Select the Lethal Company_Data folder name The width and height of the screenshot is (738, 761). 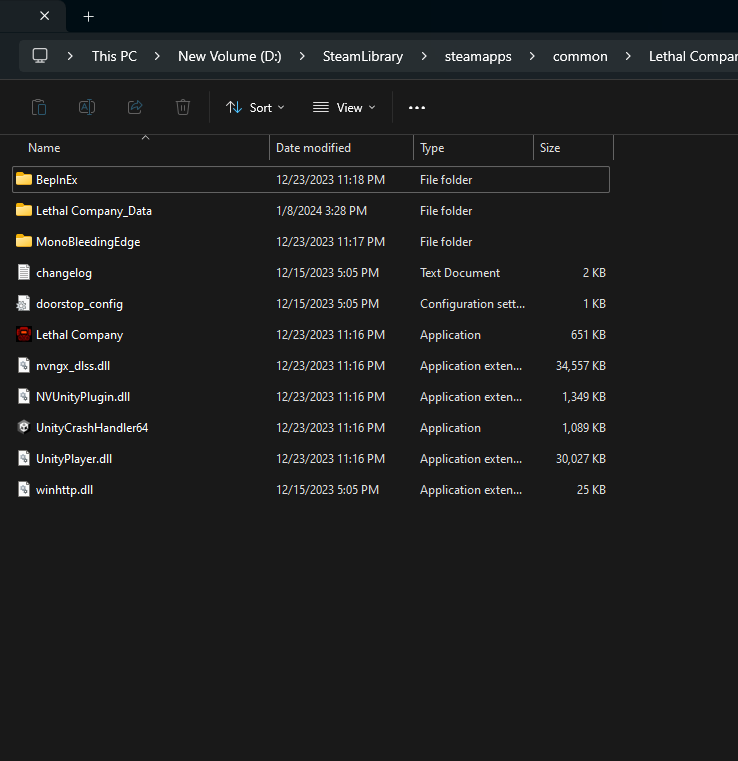coord(94,211)
